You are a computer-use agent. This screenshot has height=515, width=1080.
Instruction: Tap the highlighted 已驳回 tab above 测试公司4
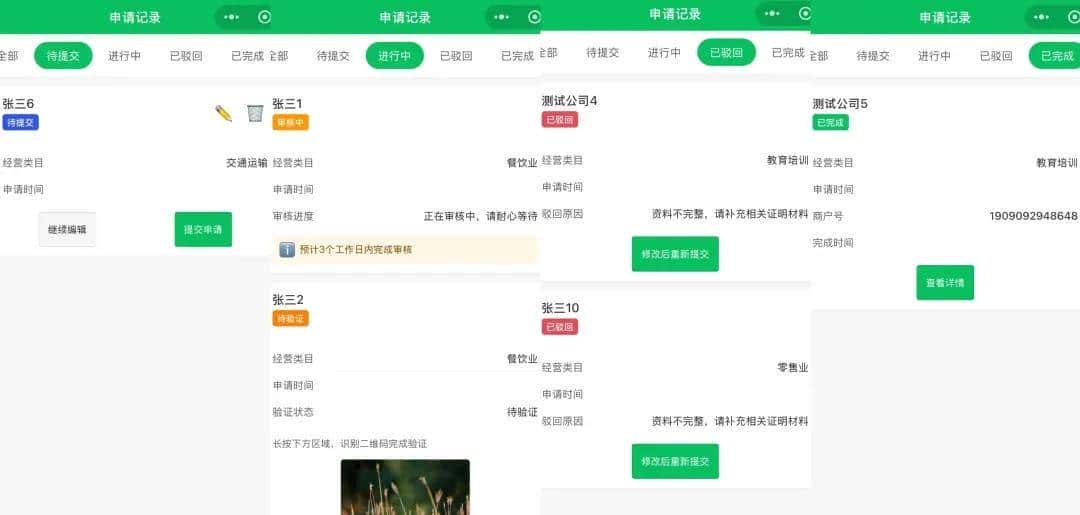click(x=727, y=52)
